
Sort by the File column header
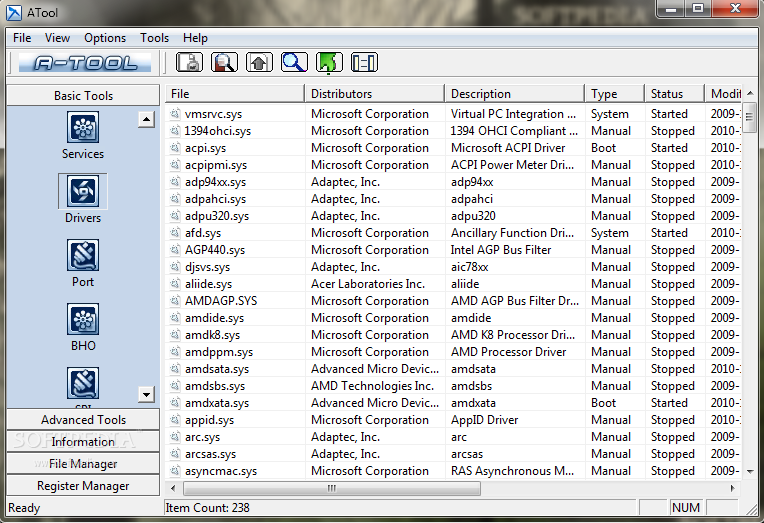(x=235, y=94)
